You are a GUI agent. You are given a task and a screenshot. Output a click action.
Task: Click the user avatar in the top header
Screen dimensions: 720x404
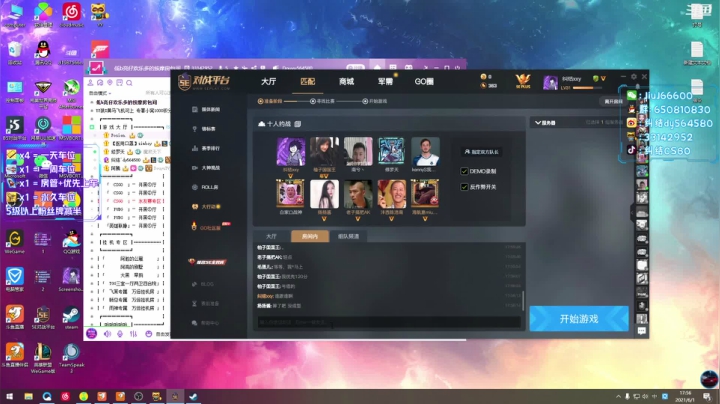click(x=550, y=83)
